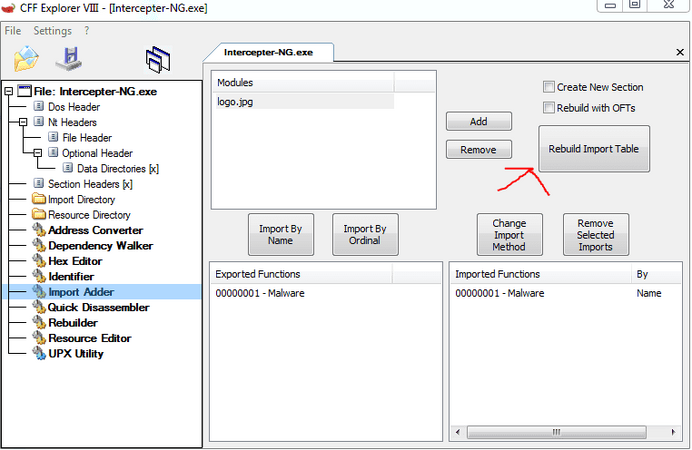Click the Rebuilder tool icon
This screenshot has width=692, height=450.
pos(39,322)
